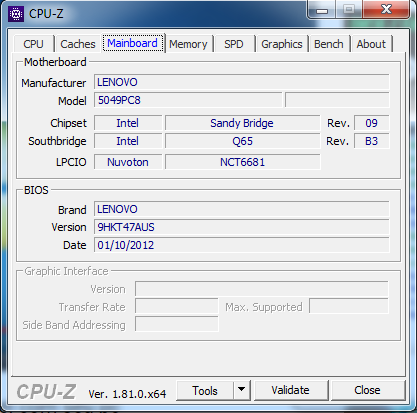Screen dimensions: 417x413
Task: Click the Chipset vendor value Intel
Action: tap(128, 123)
